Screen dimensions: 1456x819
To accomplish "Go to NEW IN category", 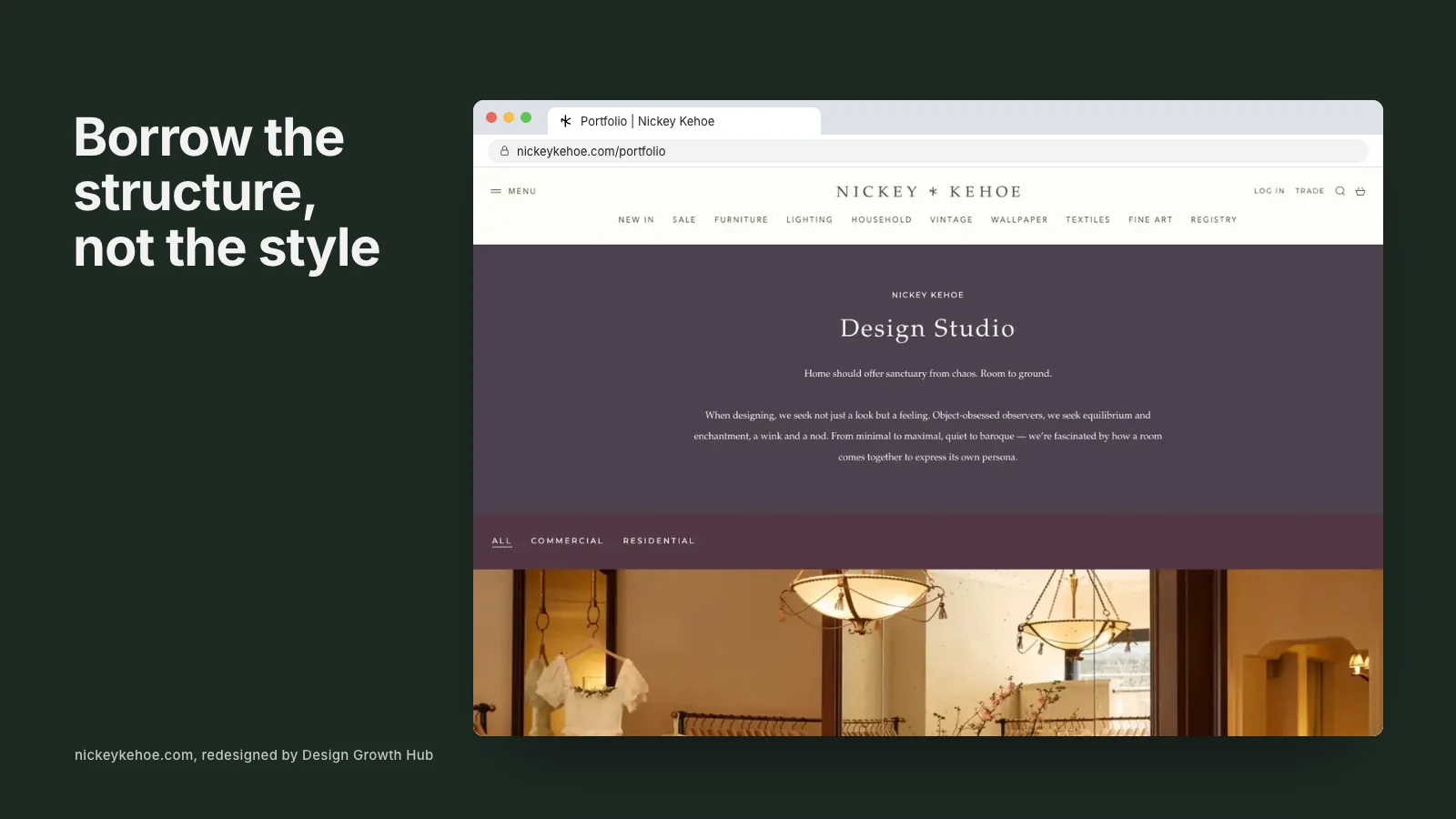I will click(636, 219).
